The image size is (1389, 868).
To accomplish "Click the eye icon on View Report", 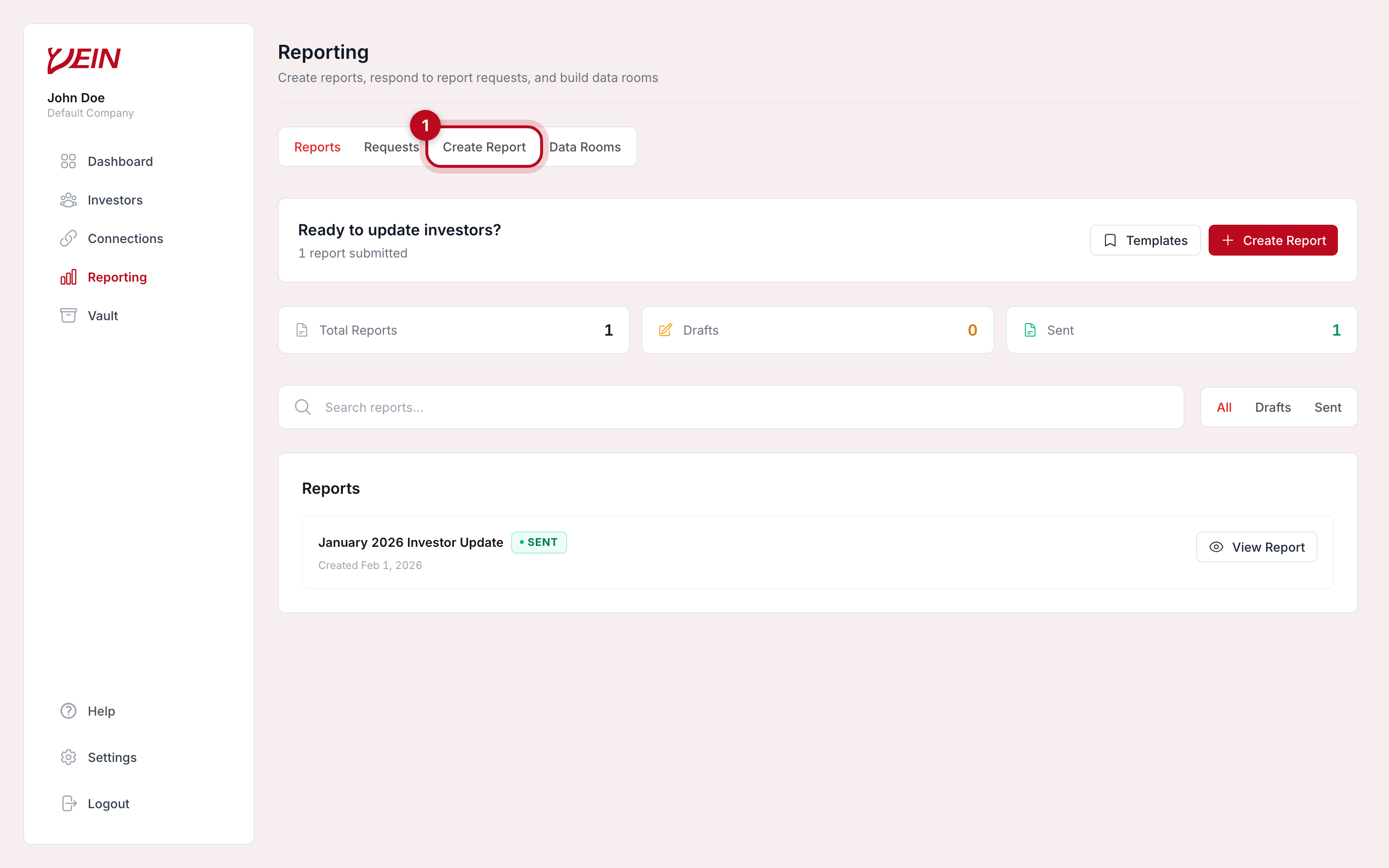I will [x=1216, y=547].
